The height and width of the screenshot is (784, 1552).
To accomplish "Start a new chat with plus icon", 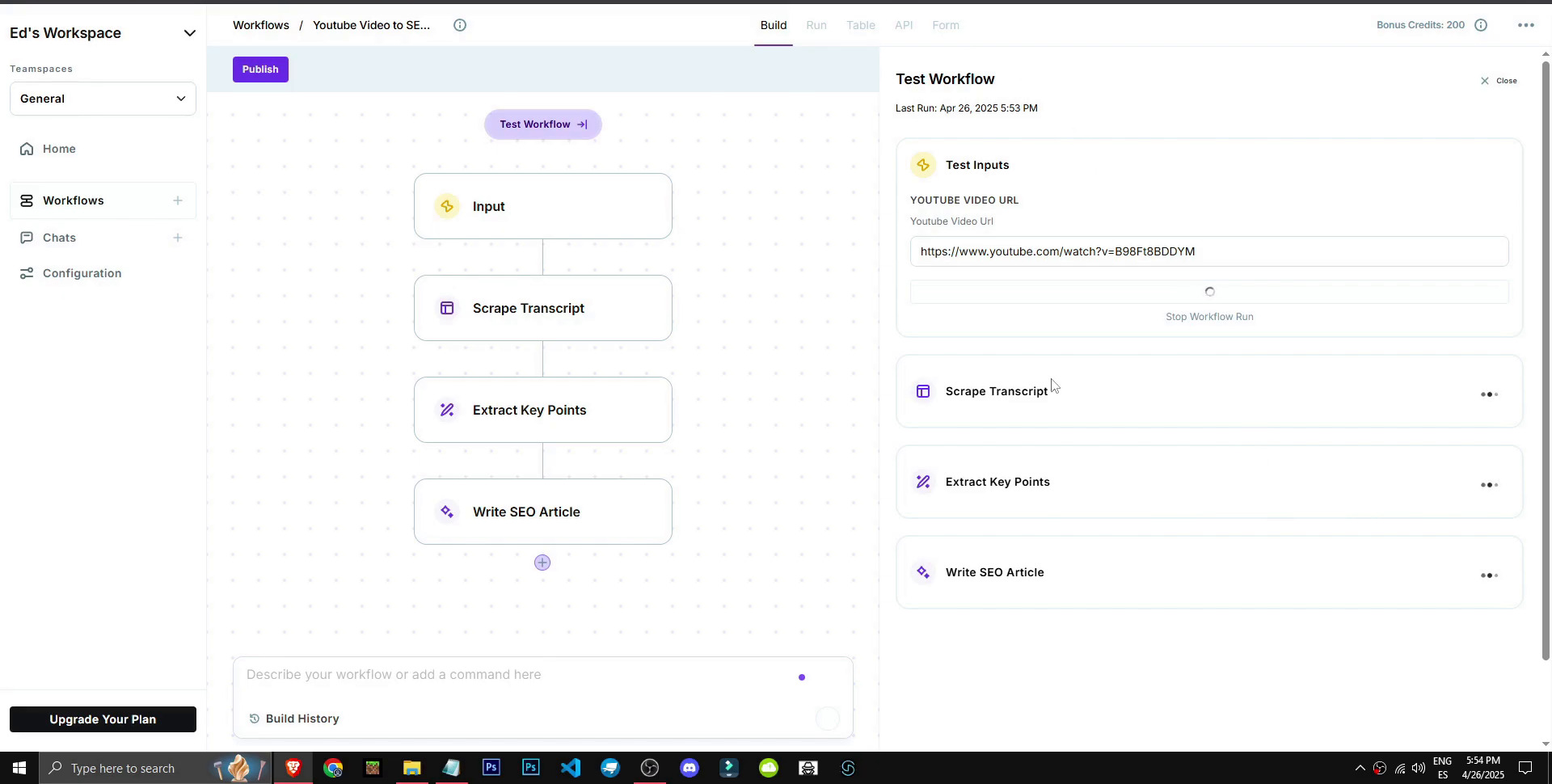I will click(x=178, y=238).
